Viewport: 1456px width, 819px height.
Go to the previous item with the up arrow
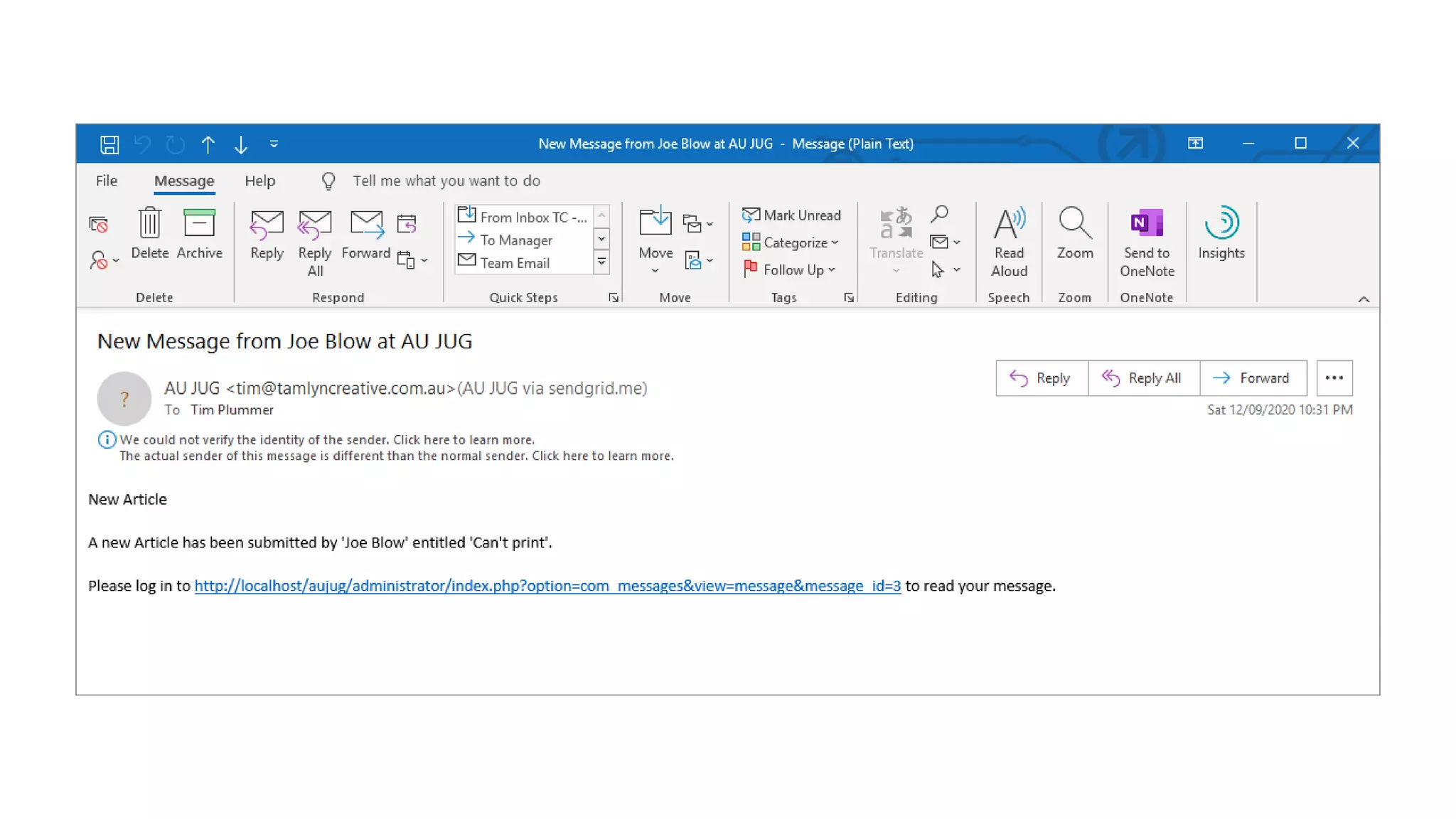[208, 144]
